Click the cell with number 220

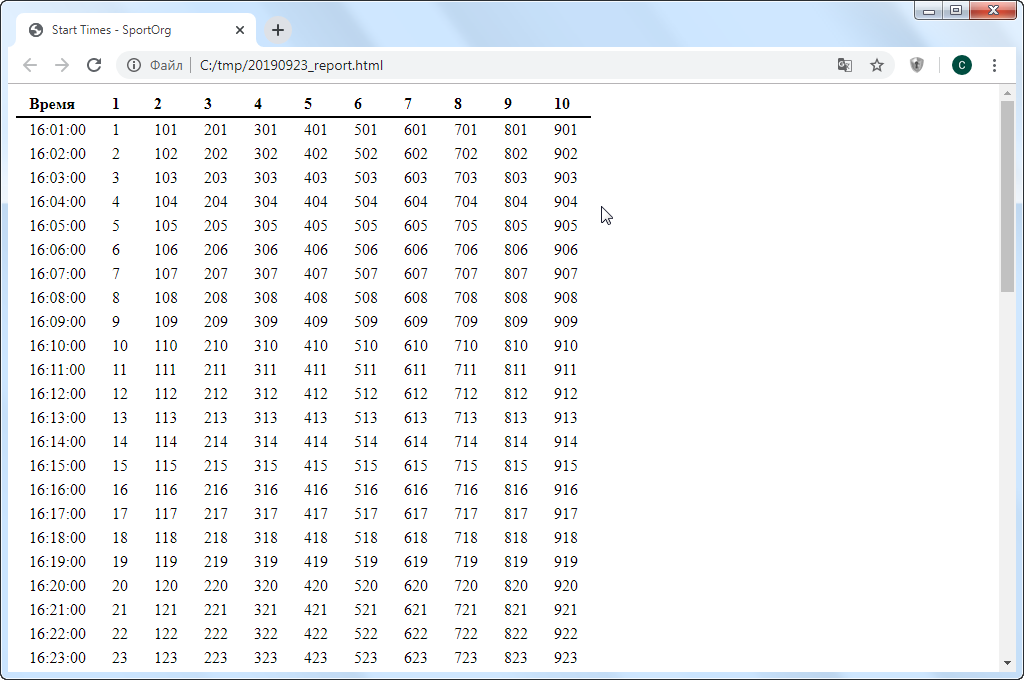click(216, 585)
